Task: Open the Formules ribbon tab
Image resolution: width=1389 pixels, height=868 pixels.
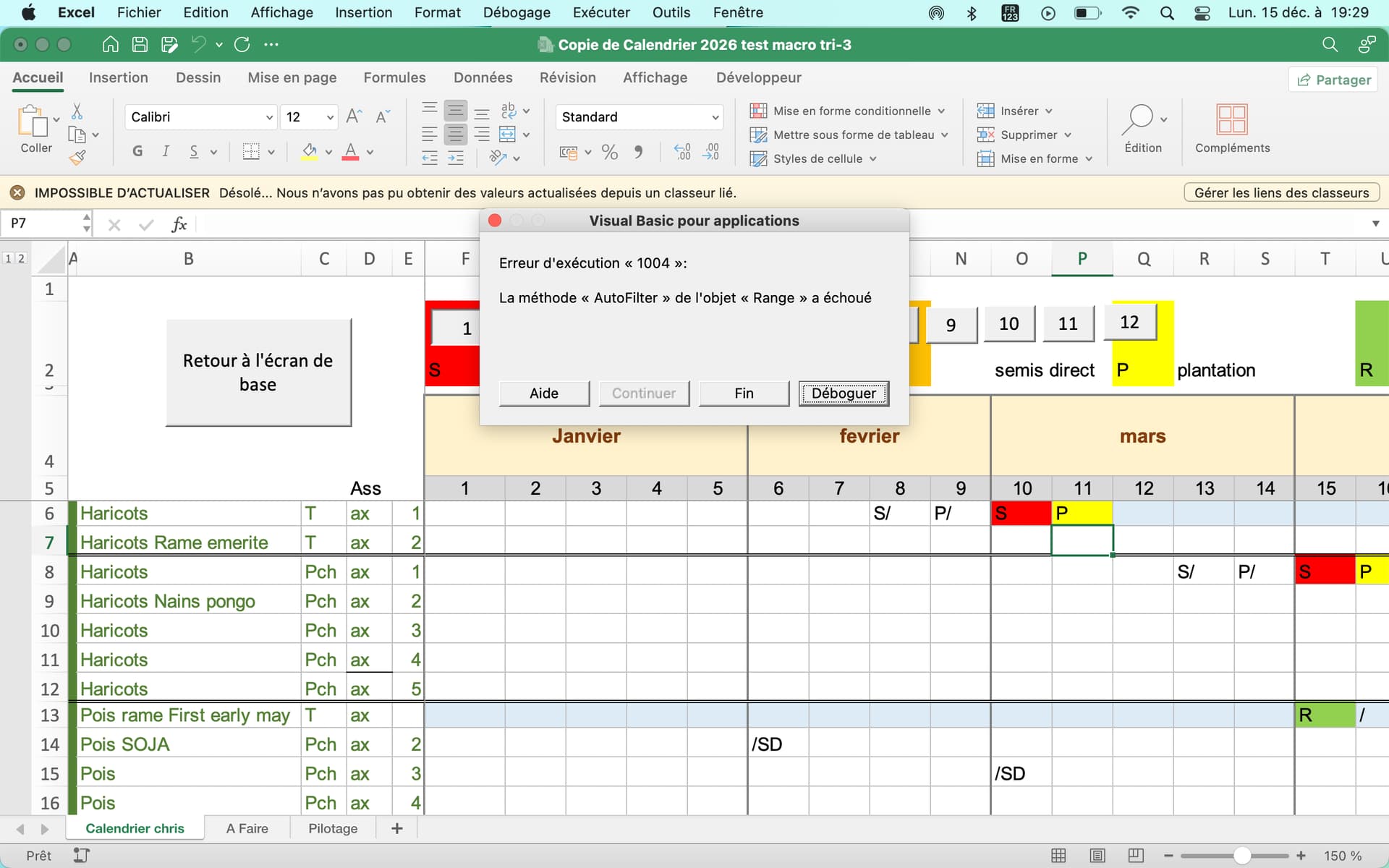Action: (x=394, y=77)
